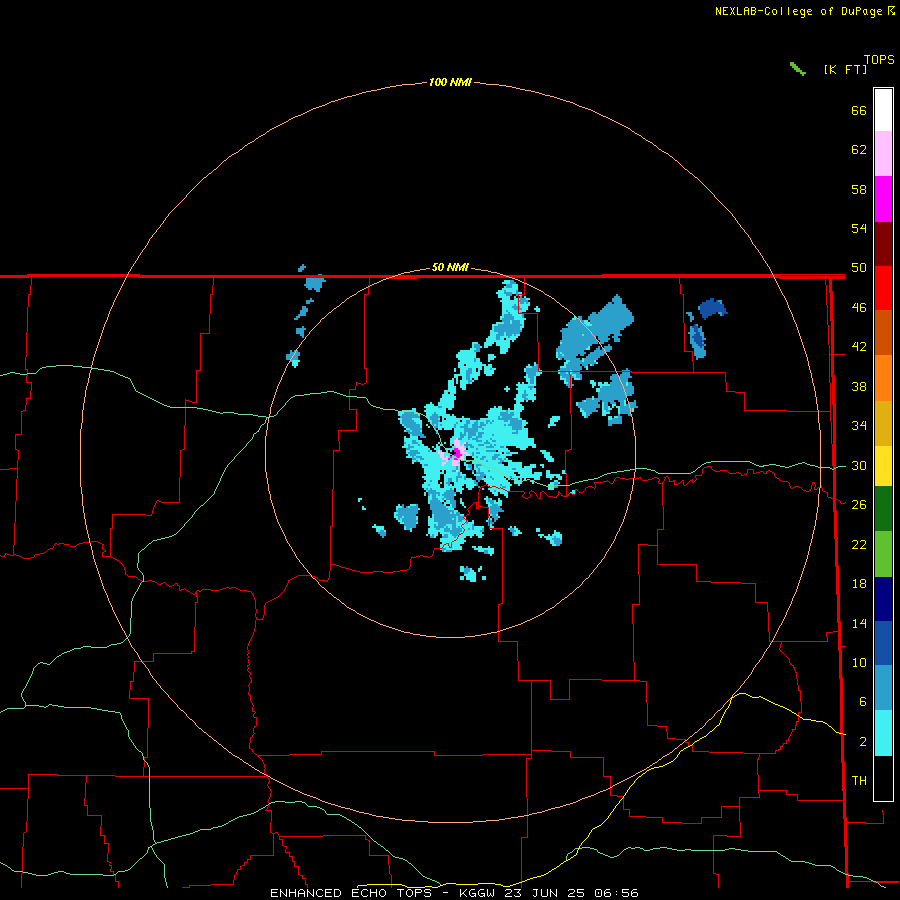Pick the light green legend swatch
Viewport: 900px width, 900px height.
tap(883, 554)
